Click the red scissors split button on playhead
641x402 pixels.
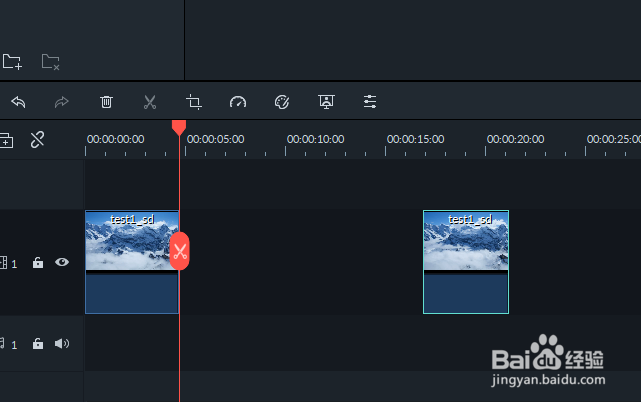click(179, 251)
